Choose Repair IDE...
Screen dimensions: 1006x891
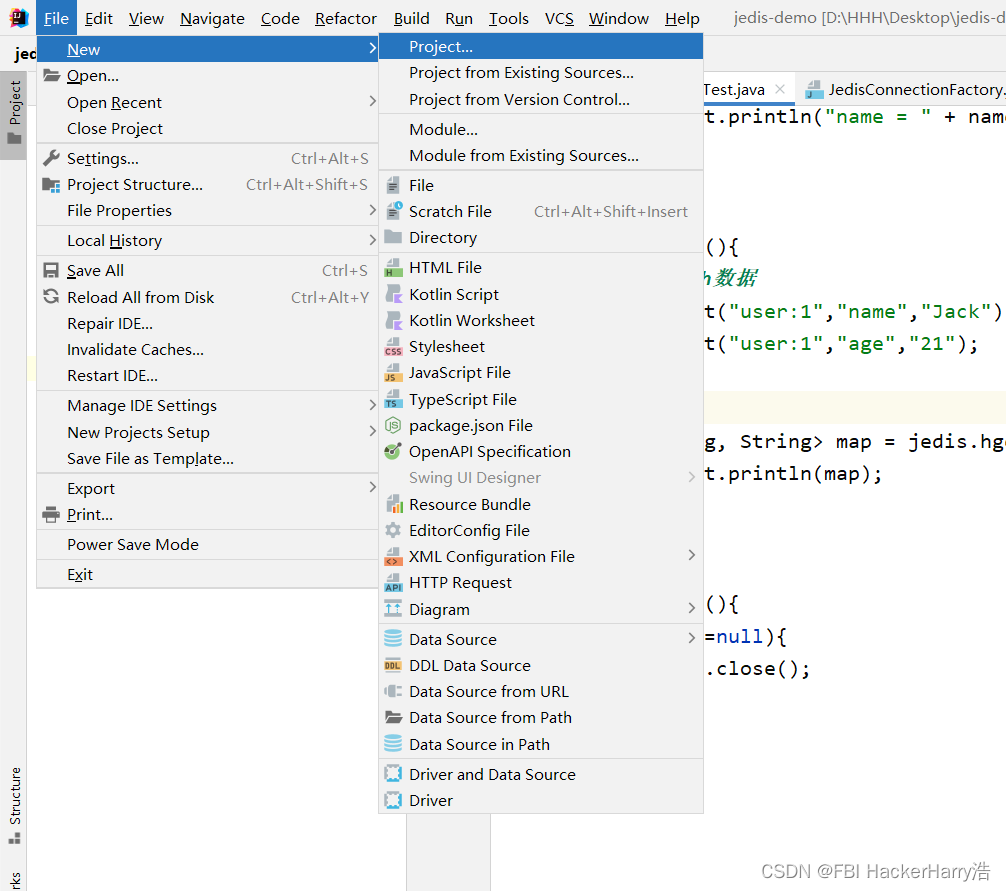207,324
